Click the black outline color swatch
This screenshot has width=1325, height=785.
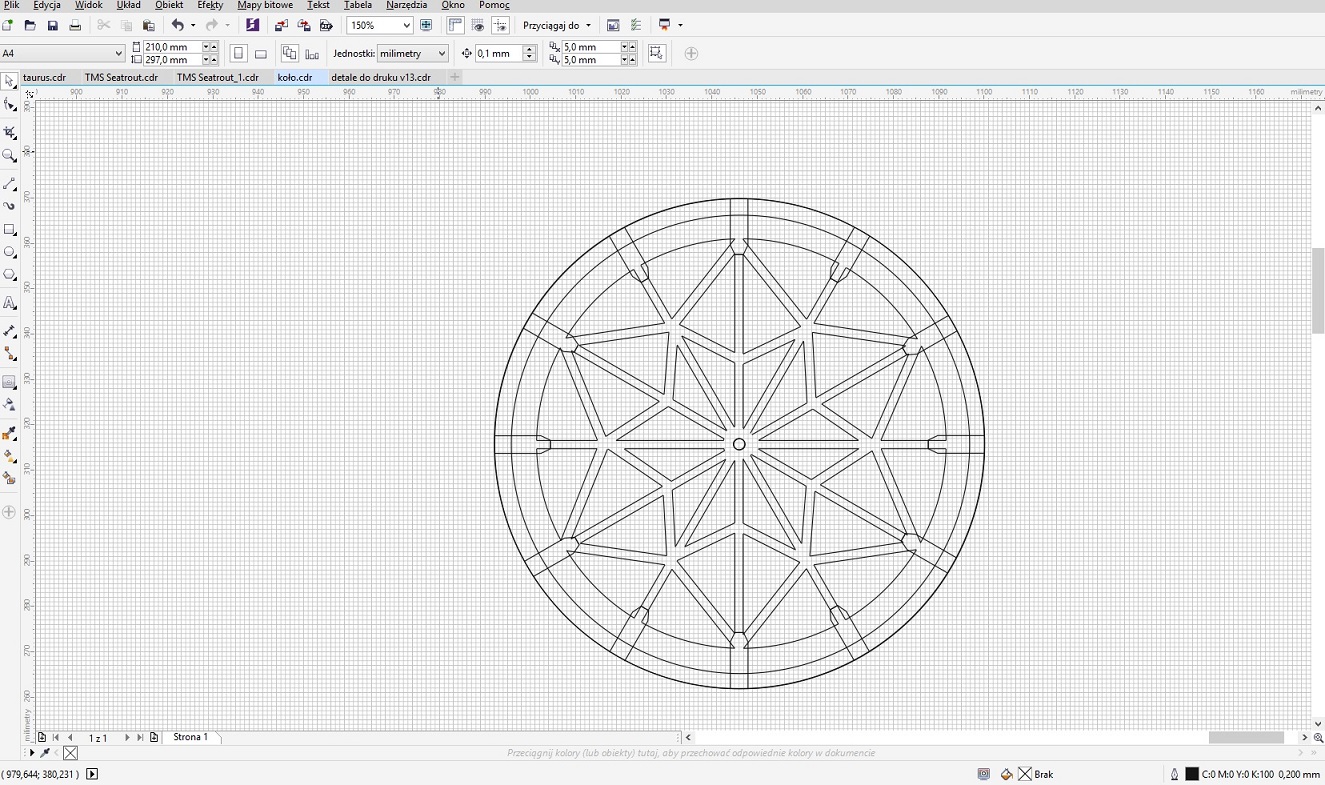[1192, 774]
